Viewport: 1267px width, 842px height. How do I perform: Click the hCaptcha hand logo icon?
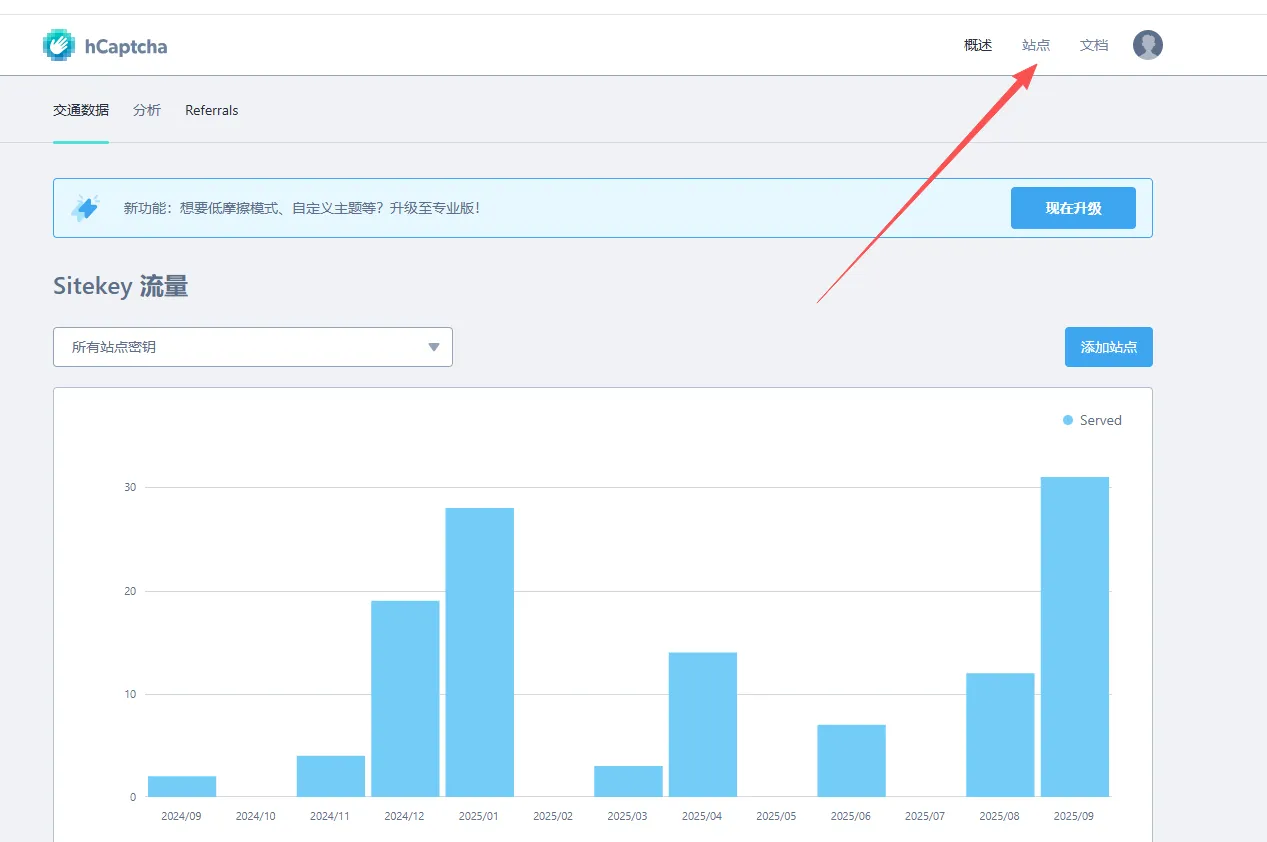click(60, 45)
